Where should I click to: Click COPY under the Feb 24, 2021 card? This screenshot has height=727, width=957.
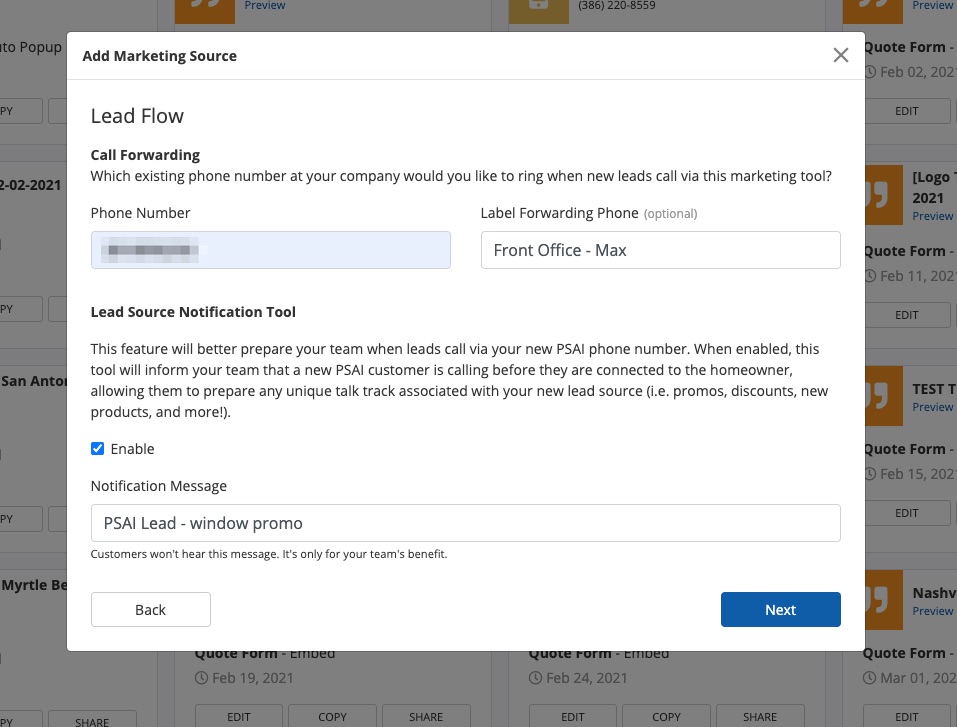click(666, 717)
